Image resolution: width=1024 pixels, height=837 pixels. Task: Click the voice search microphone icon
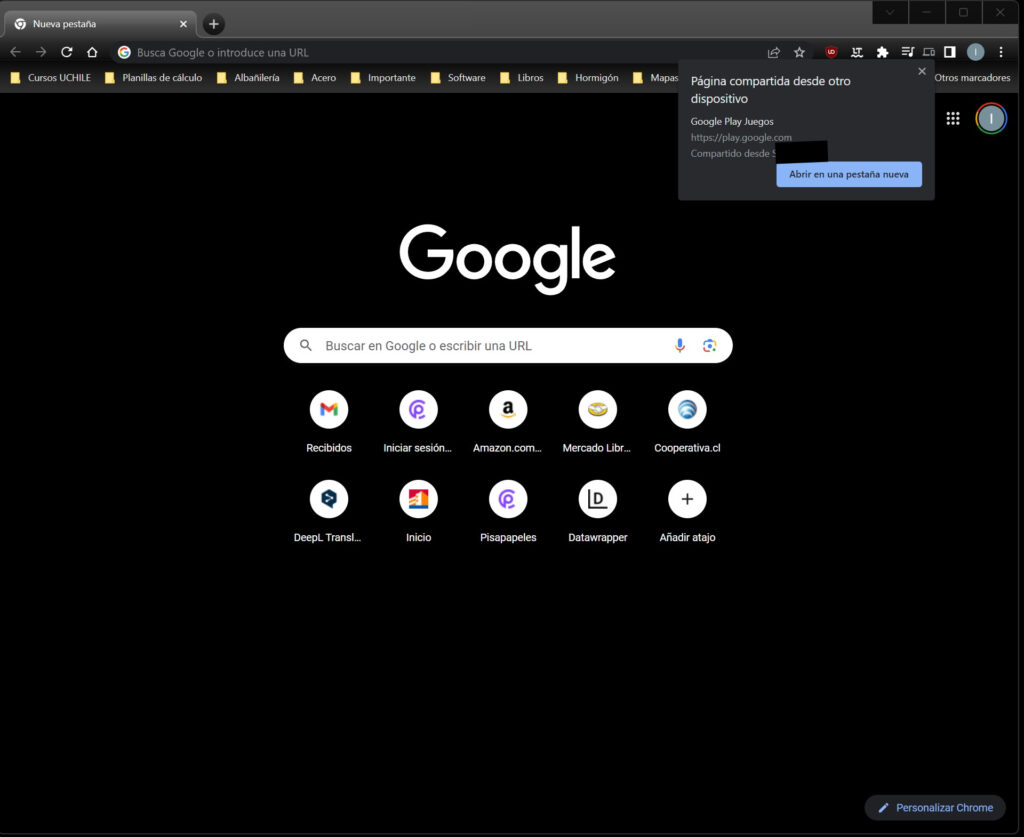pyautogui.click(x=680, y=344)
